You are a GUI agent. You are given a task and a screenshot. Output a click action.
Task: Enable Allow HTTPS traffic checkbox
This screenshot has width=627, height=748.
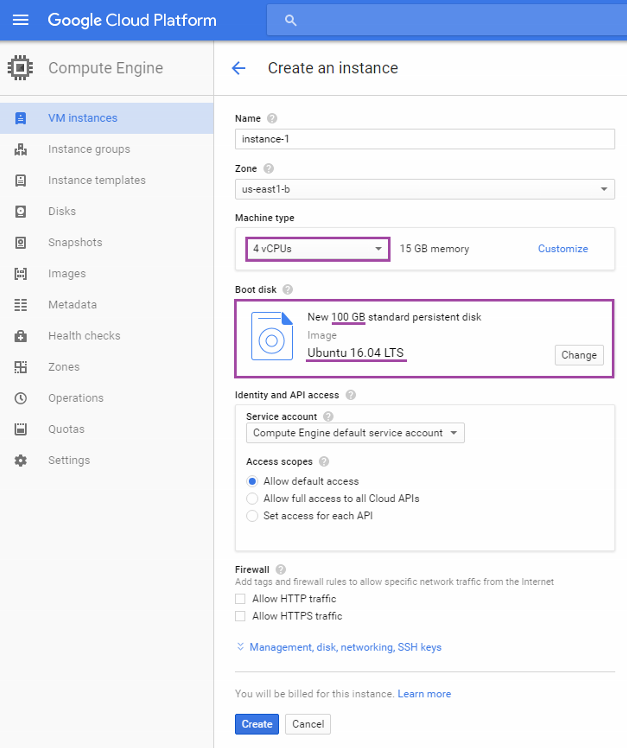[x=240, y=616]
